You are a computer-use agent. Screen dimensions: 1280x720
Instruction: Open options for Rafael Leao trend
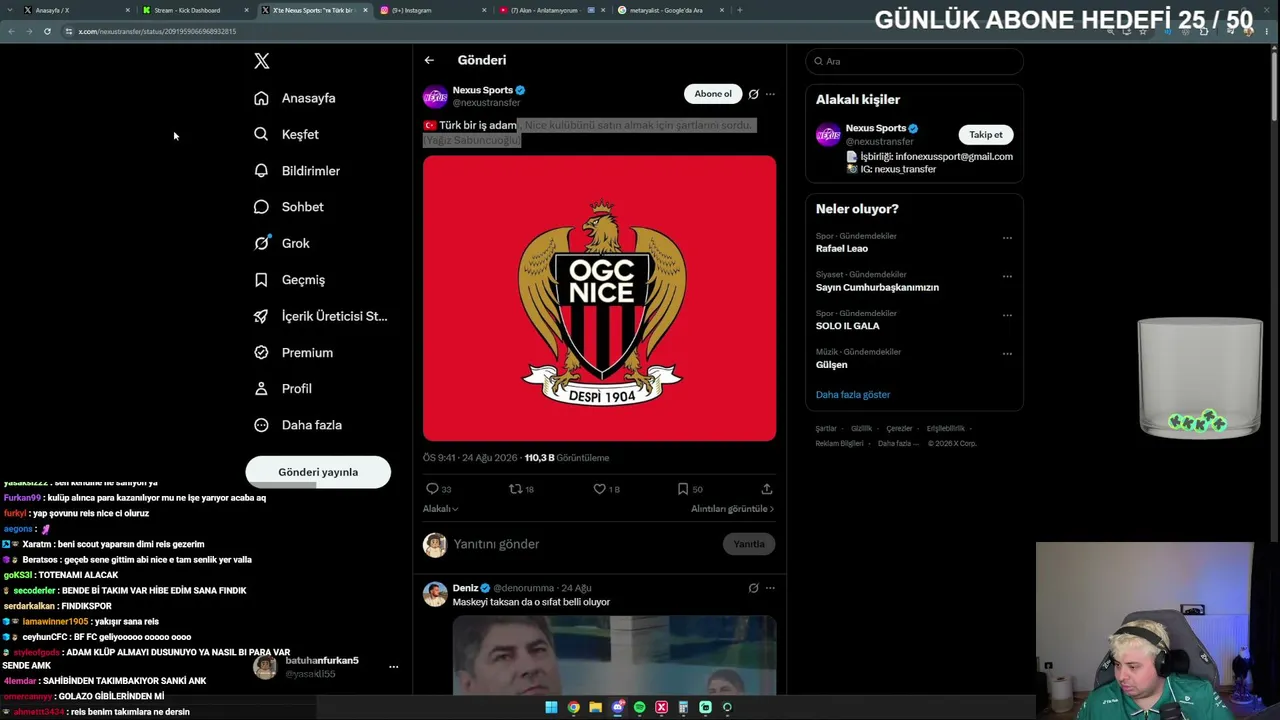[x=1007, y=238]
